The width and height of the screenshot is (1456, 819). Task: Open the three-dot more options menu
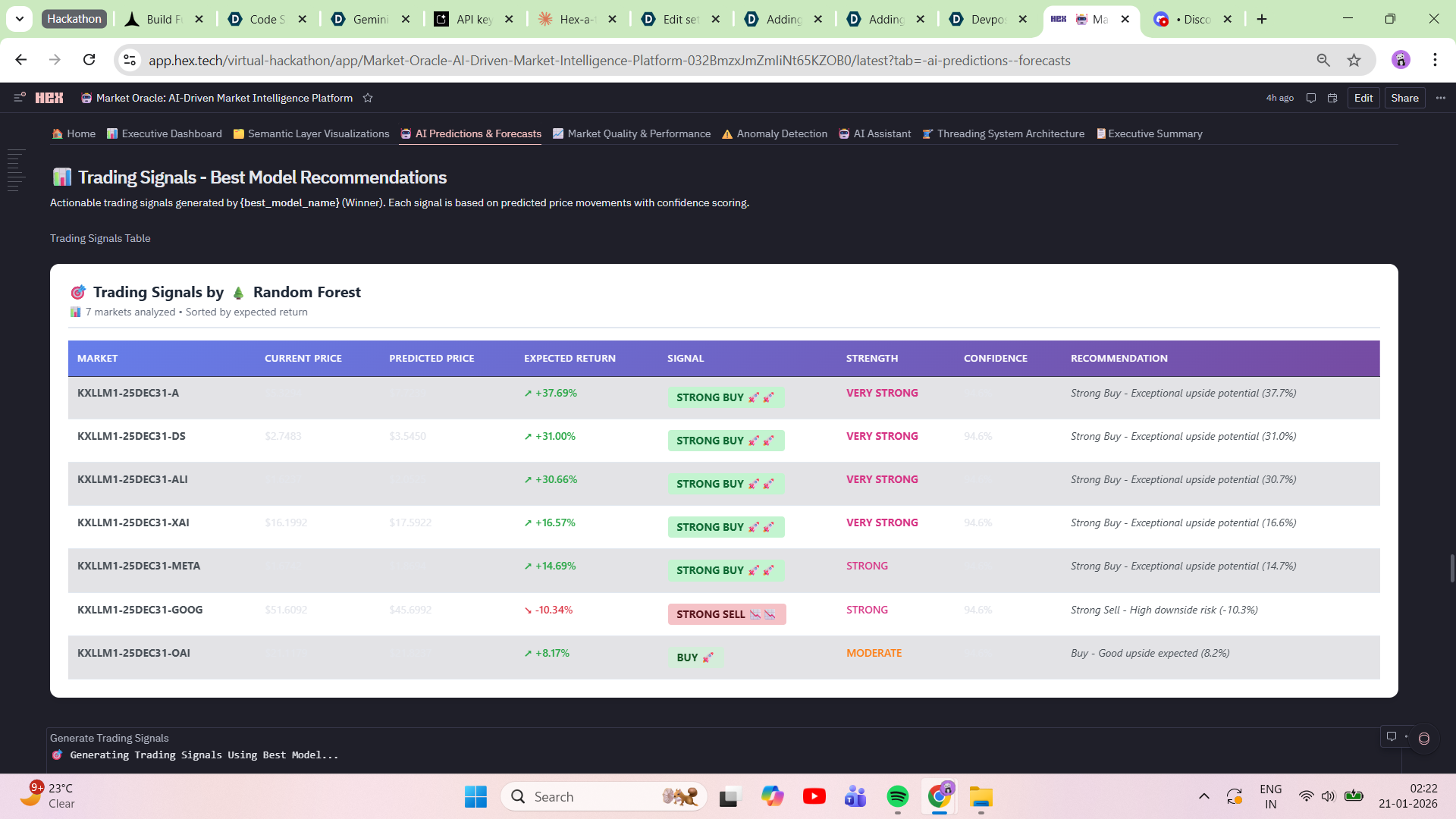(x=1441, y=98)
